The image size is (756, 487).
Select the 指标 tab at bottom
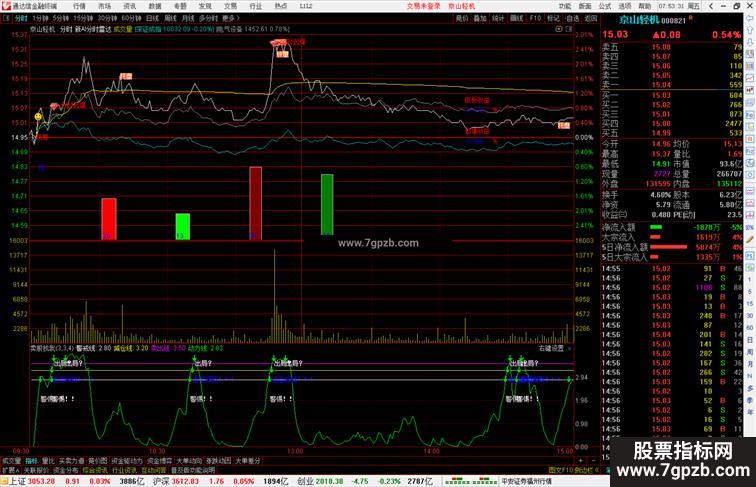coord(32,461)
